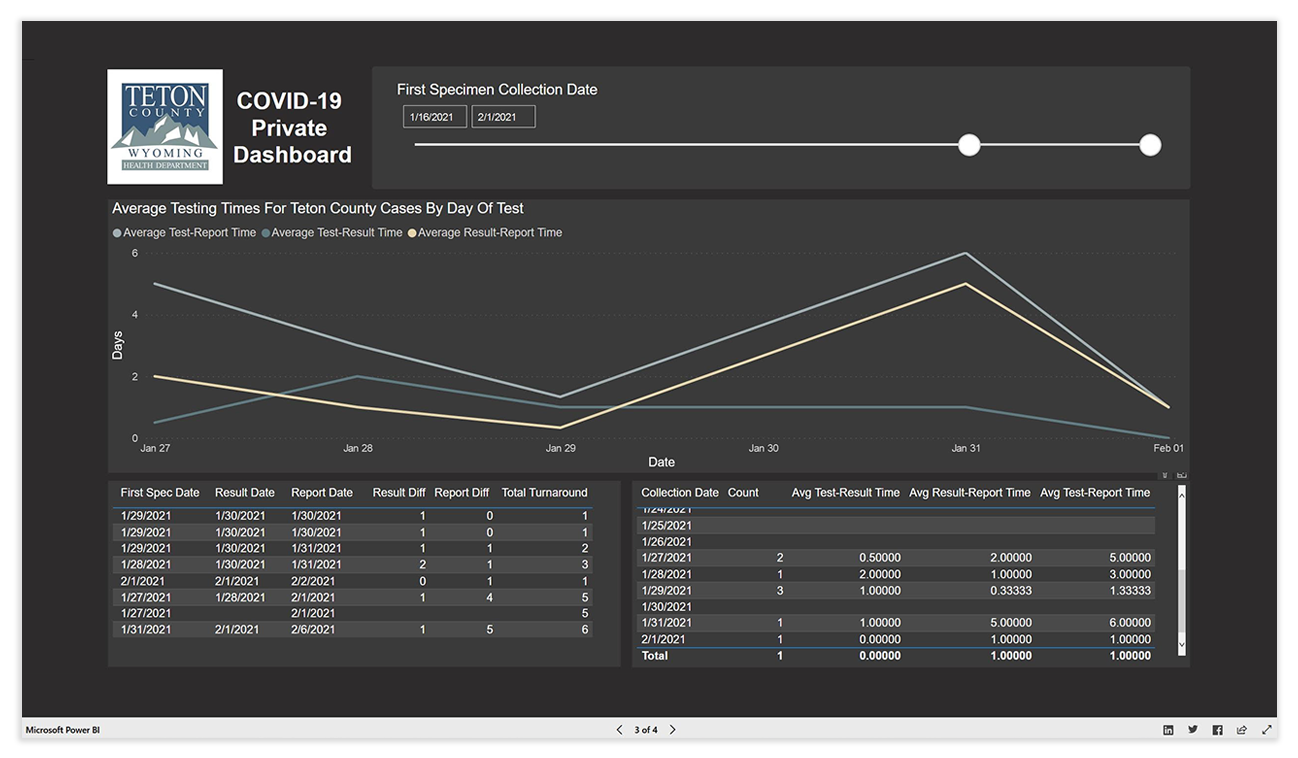1298x758 pixels.
Task: Click the 'Average Testing Times' chart title
Action: 318,208
